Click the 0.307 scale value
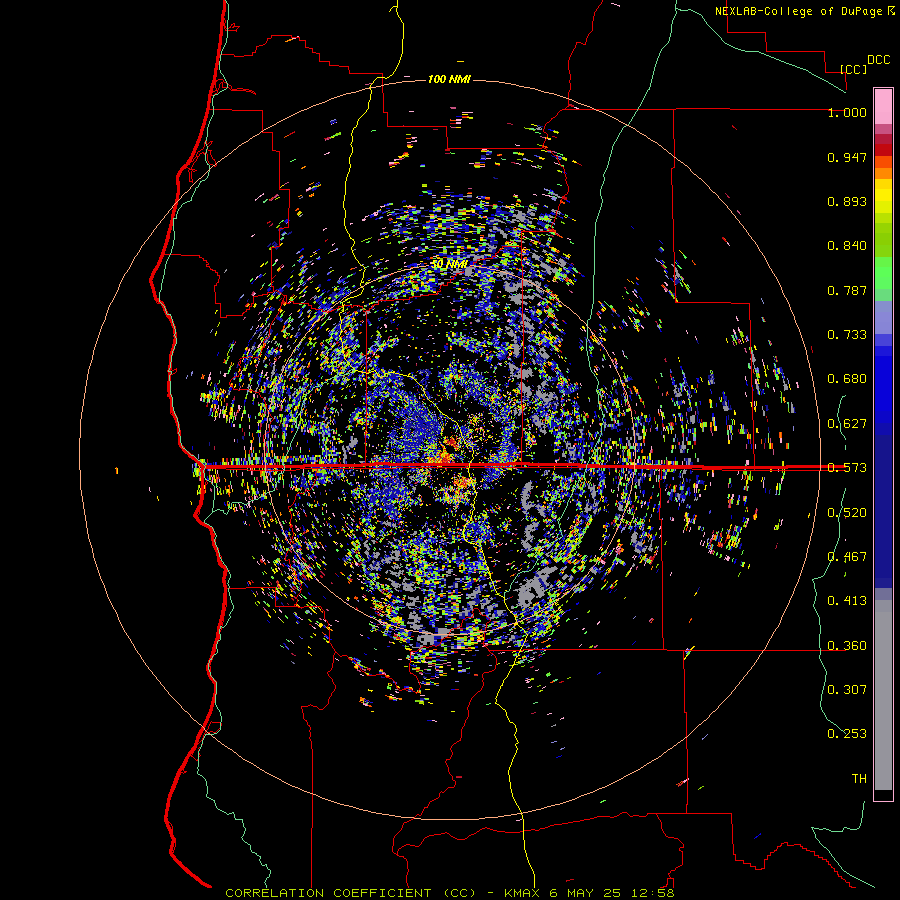This screenshot has height=900, width=900. [847, 689]
